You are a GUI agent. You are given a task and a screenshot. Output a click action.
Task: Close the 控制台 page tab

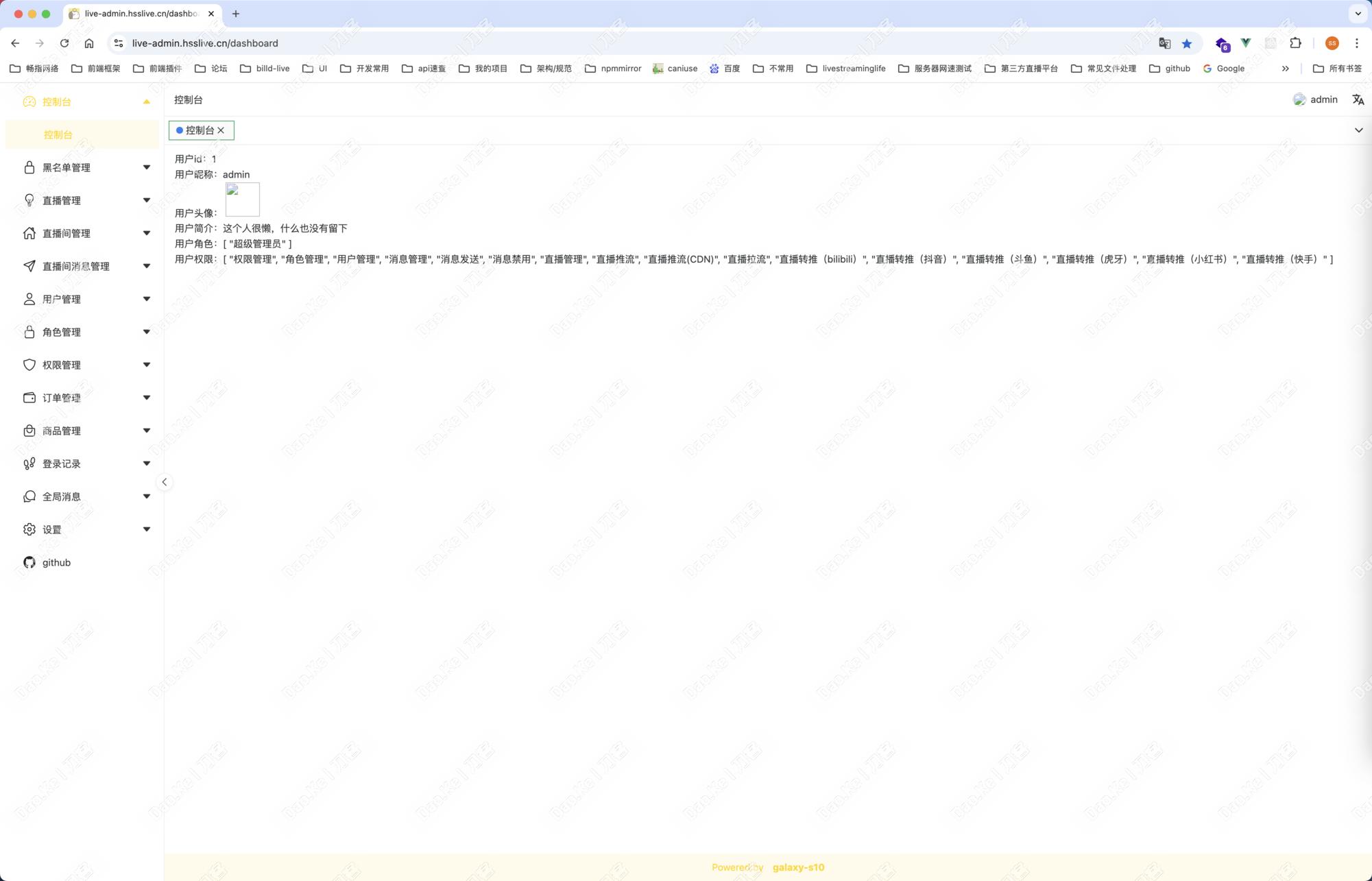tap(221, 130)
